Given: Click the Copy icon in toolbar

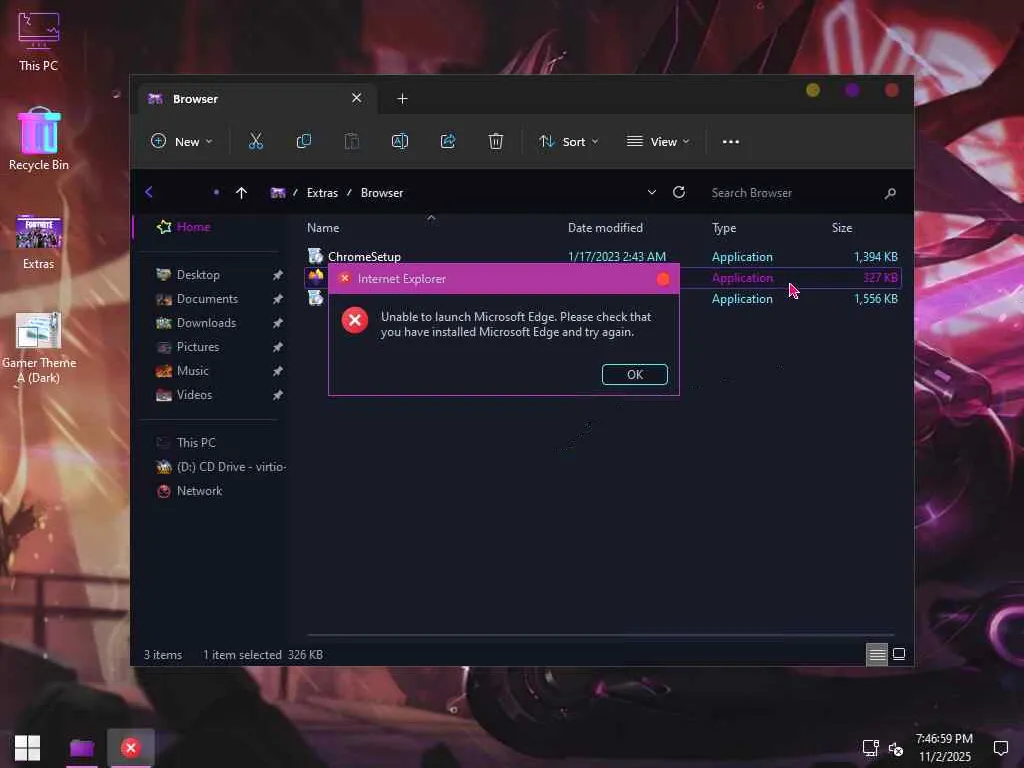Looking at the screenshot, I should [x=304, y=141].
